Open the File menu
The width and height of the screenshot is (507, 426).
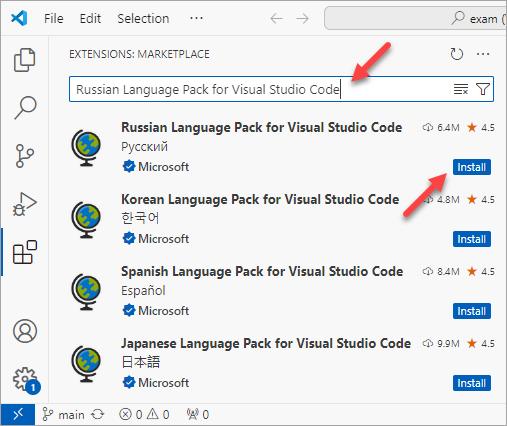(x=54, y=19)
